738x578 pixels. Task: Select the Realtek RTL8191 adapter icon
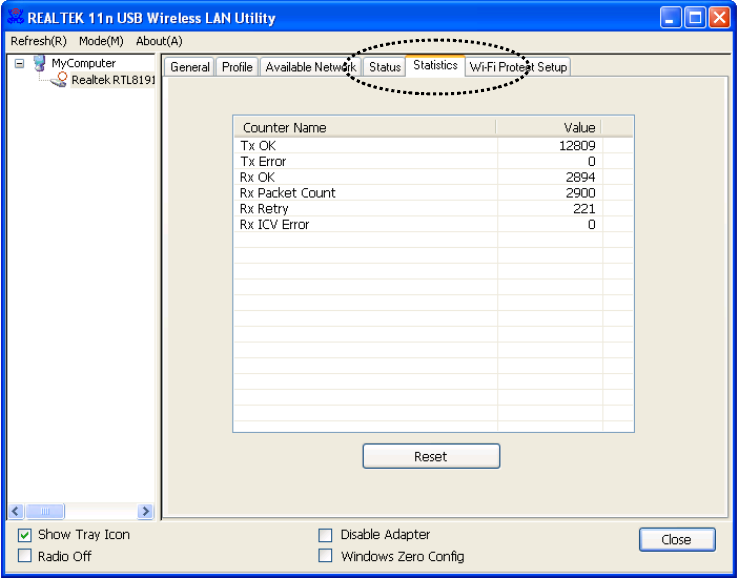59,80
